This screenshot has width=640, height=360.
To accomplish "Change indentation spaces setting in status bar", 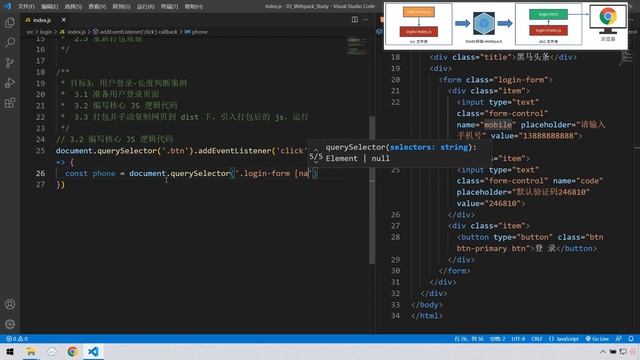I will point(498,339).
